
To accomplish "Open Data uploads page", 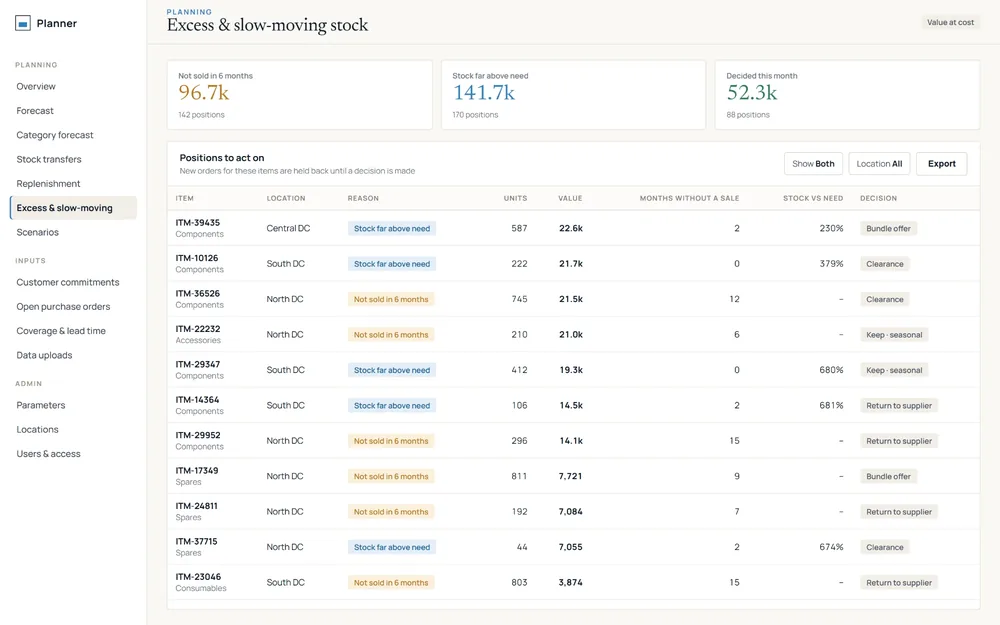I will click(x=45, y=355).
